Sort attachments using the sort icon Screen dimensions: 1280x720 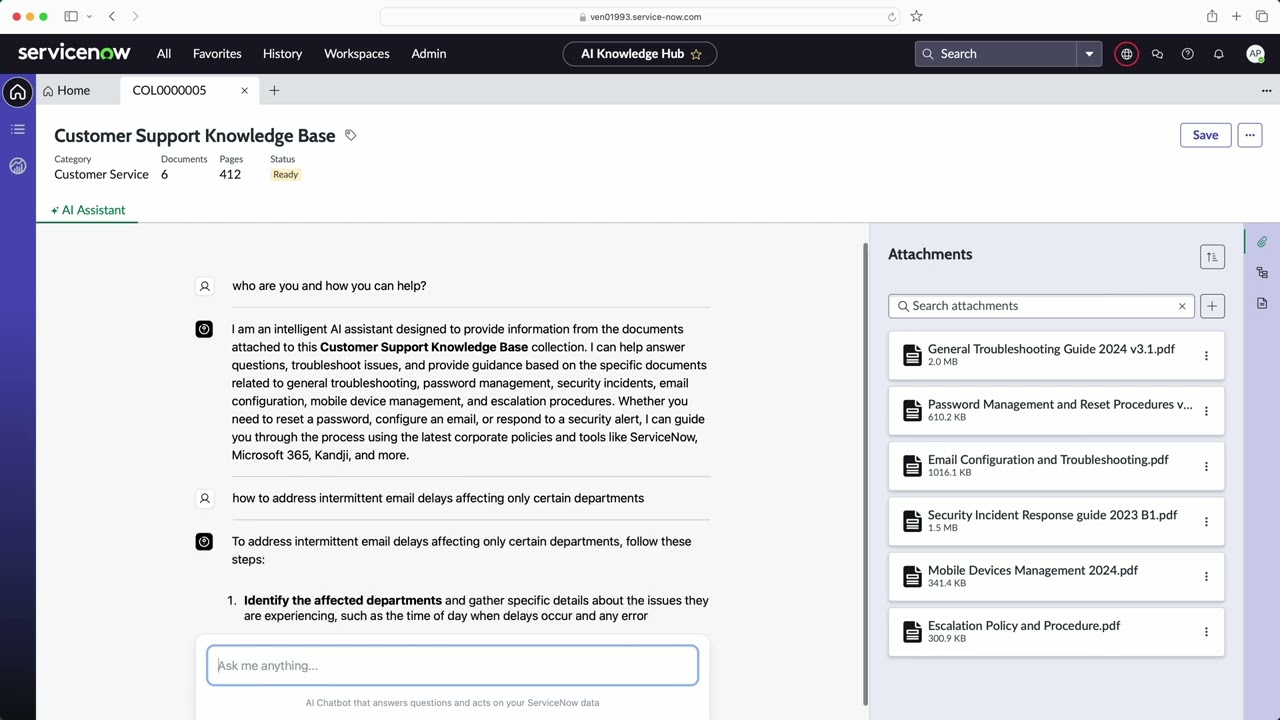(x=1212, y=257)
